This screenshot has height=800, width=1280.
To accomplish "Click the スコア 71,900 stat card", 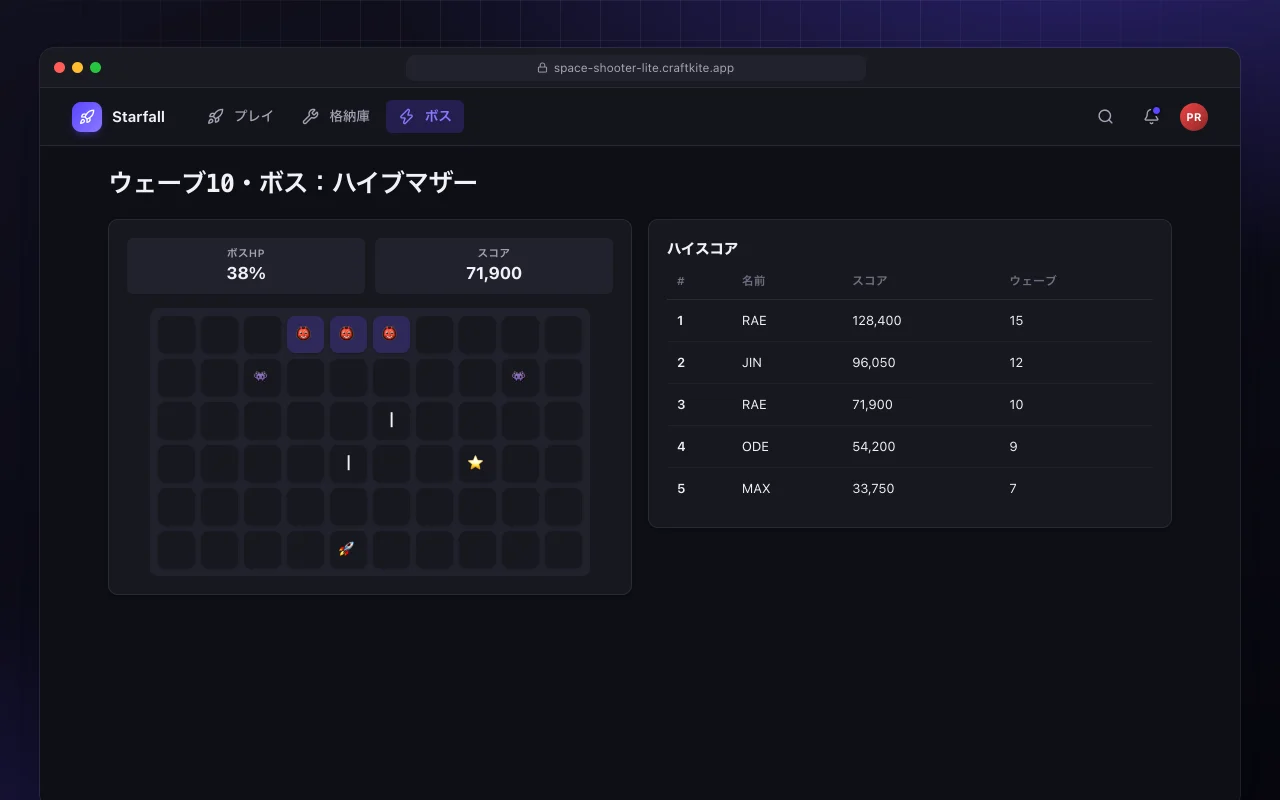I will tap(494, 266).
